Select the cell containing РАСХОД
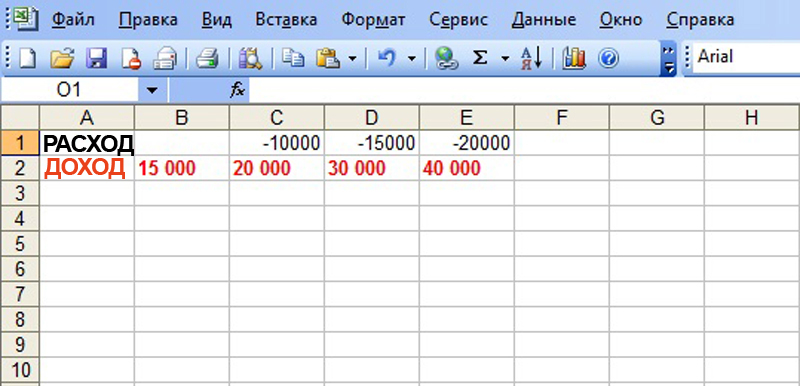The height and width of the screenshot is (386, 800). coord(87,143)
